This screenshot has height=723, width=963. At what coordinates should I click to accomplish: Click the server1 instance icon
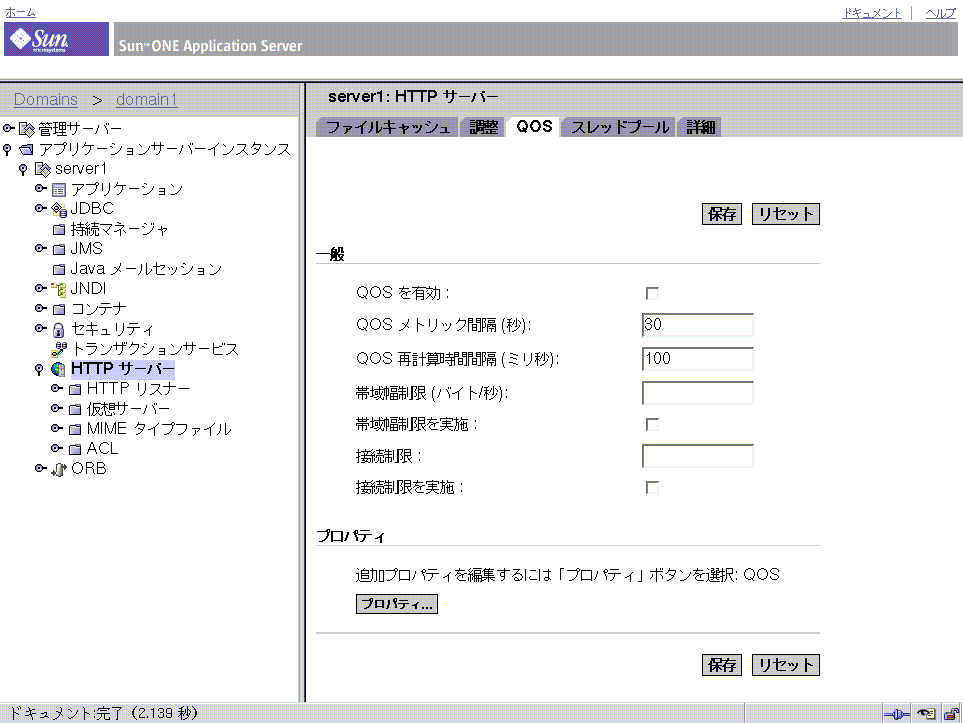[x=42, y=169]
